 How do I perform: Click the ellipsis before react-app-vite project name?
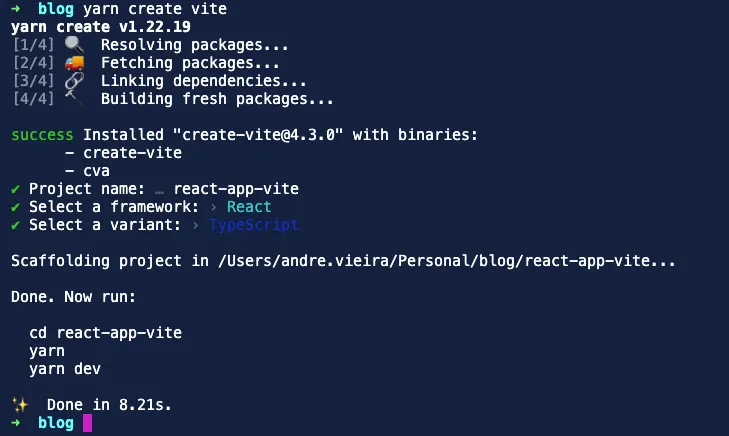(160, 189)
